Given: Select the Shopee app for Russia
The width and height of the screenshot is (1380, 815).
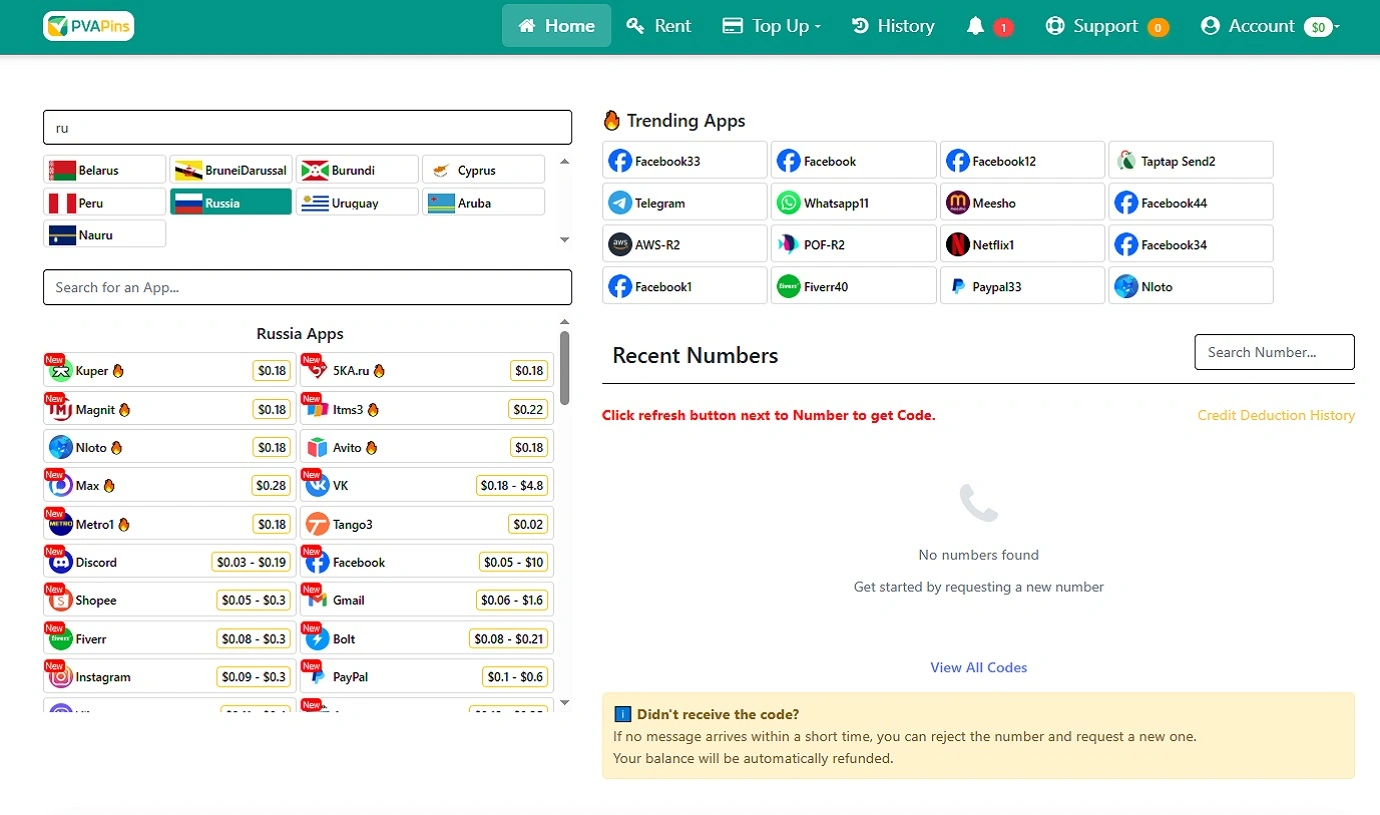Looking at the screenshot, I should 170,600.
